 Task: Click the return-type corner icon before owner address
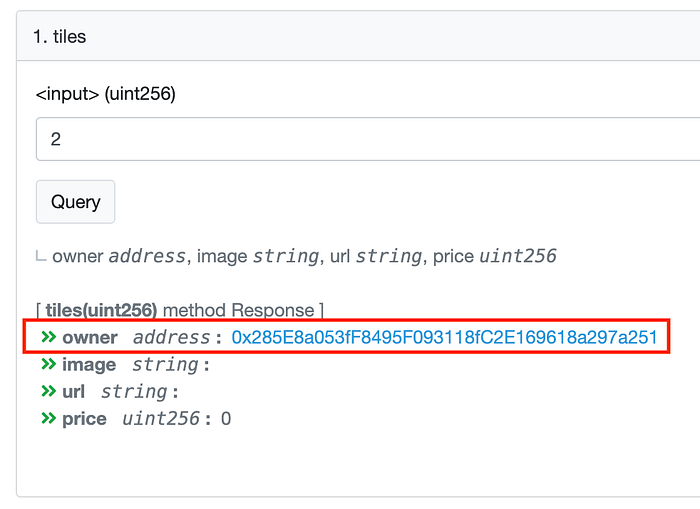point(41,256)
